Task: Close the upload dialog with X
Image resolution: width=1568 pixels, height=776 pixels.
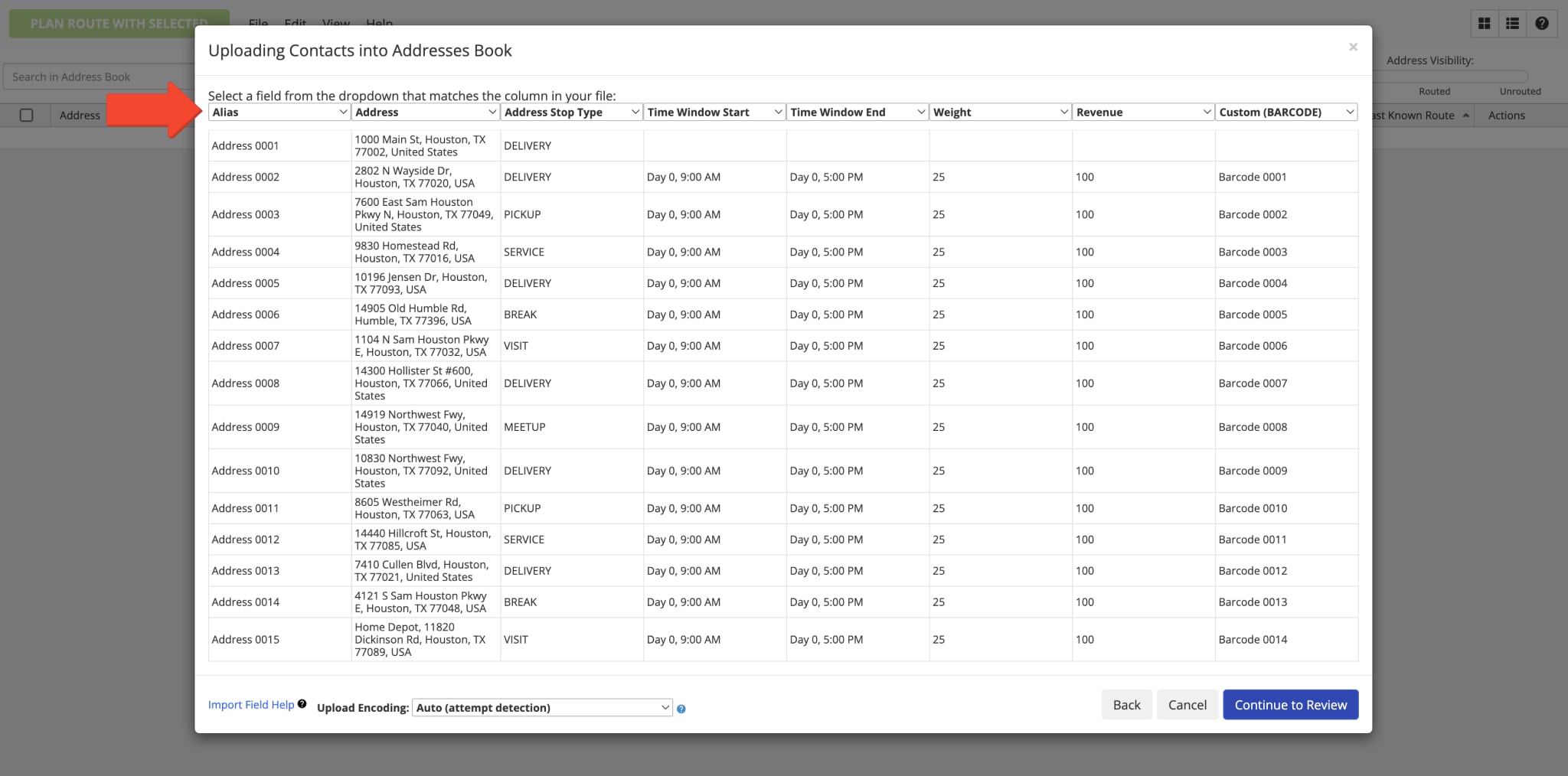Action: click(x=1353, y=47)
